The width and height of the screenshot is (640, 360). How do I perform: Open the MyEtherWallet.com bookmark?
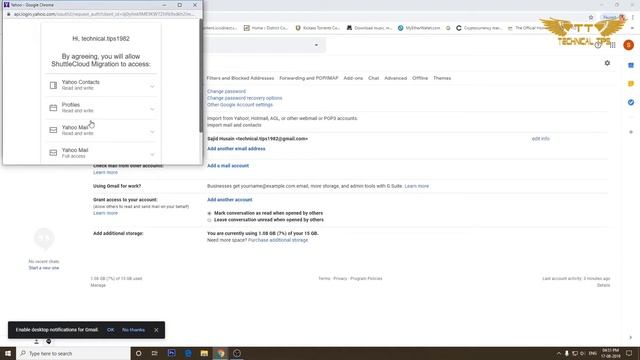[419, 28]
